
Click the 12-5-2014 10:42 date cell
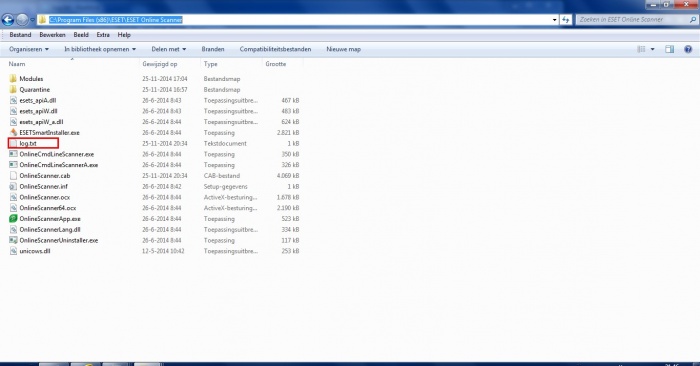click(163, 251)
